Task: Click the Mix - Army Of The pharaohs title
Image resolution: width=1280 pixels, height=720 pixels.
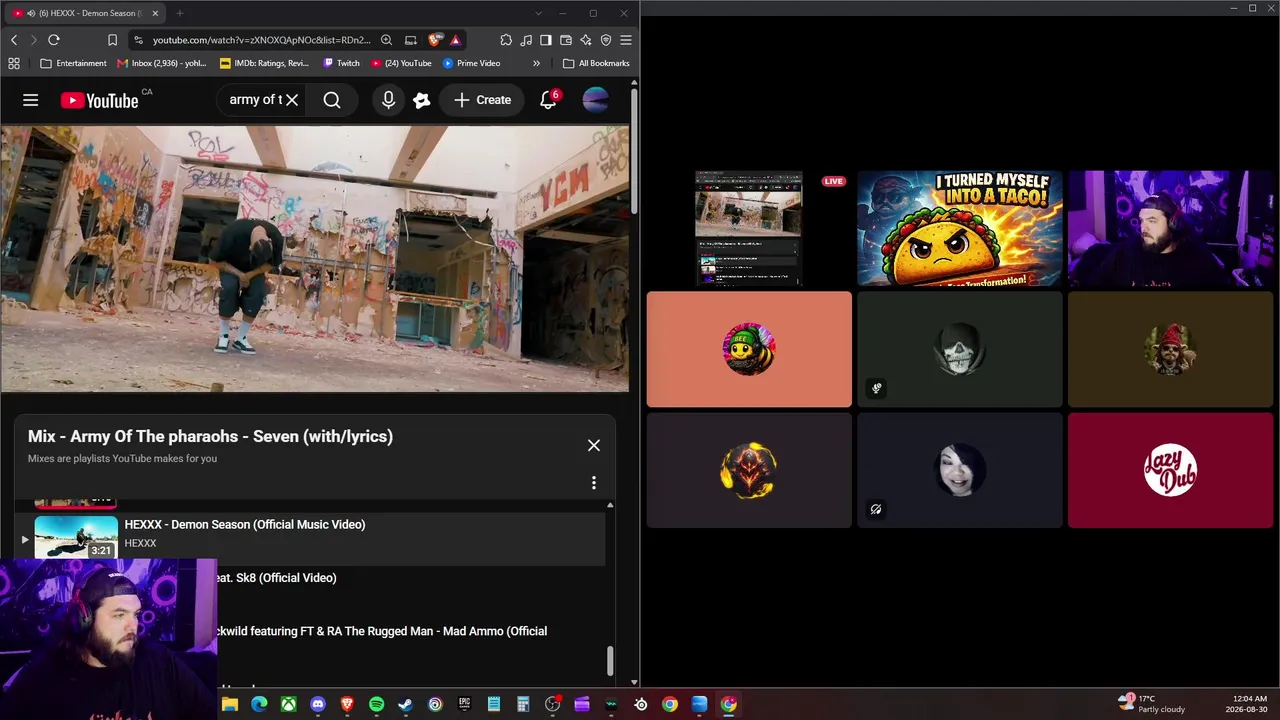Action: pos(210,436)
